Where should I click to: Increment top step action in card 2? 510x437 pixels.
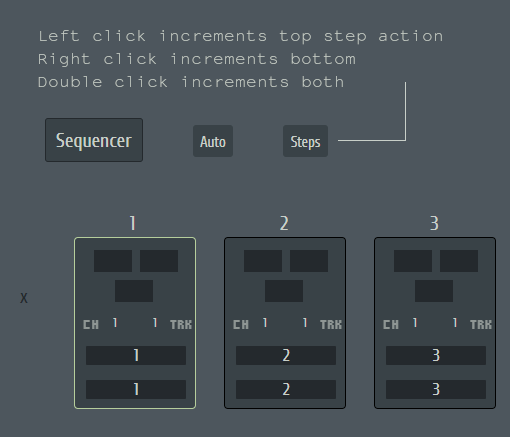[286, 355]
